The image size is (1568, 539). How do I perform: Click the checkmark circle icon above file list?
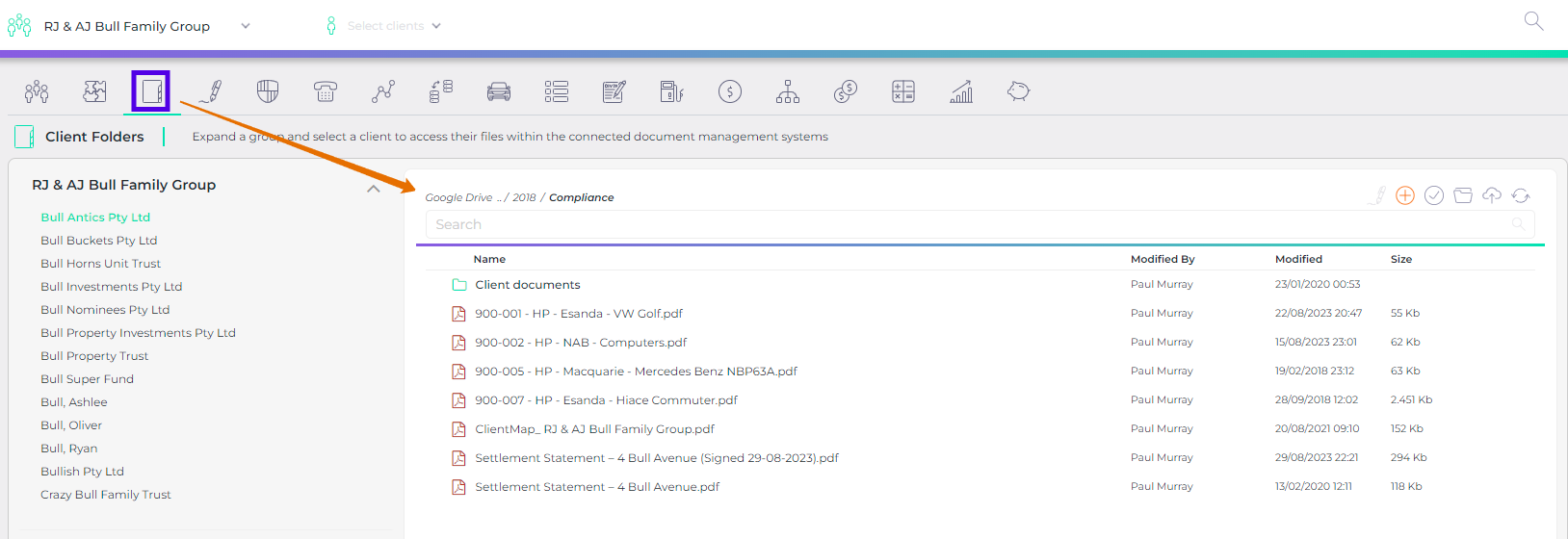pyautogui.click(x=1434, y=195)
